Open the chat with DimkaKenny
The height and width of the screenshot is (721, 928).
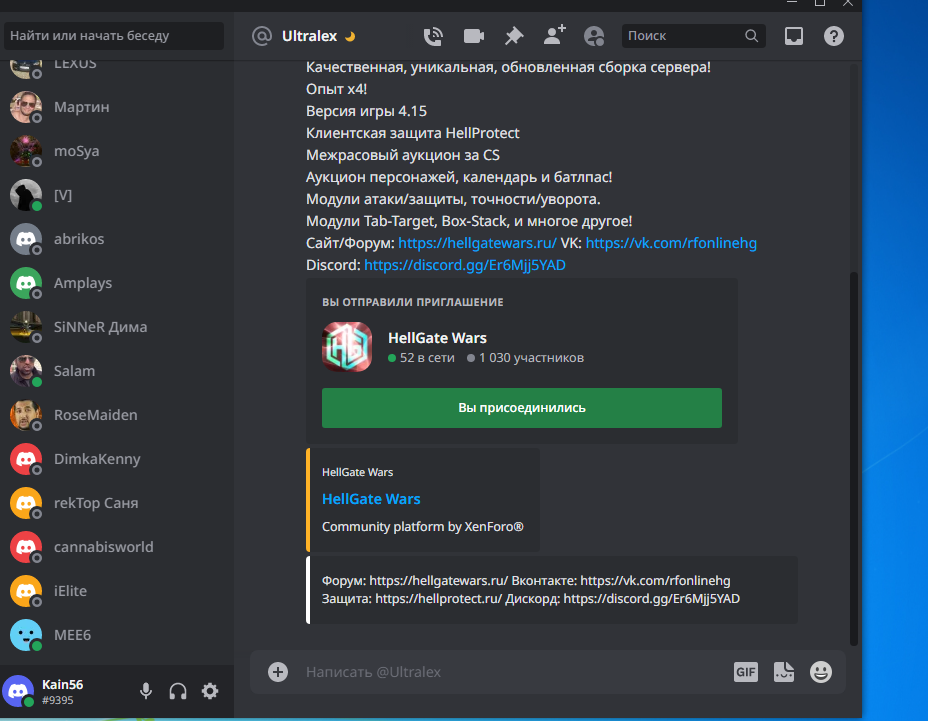point(116,459)
